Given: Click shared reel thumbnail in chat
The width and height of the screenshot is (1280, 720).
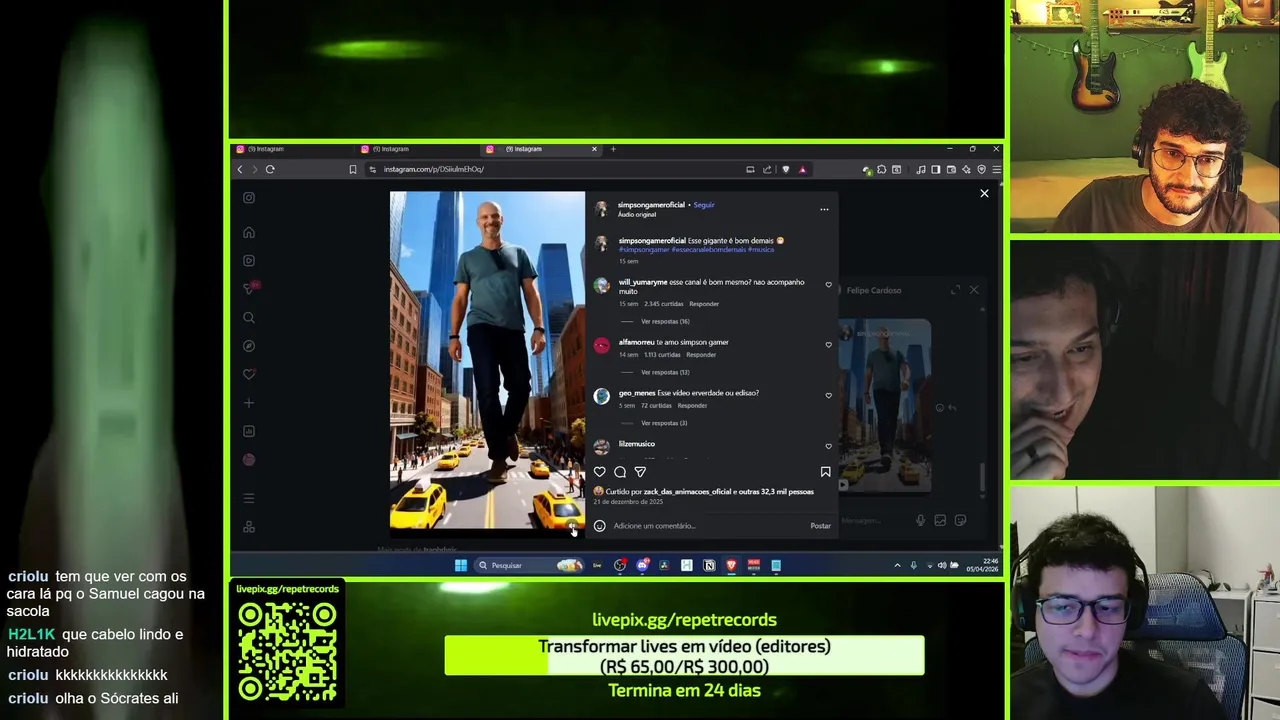Looking at the screenshot, I should (x=885, y=406).
